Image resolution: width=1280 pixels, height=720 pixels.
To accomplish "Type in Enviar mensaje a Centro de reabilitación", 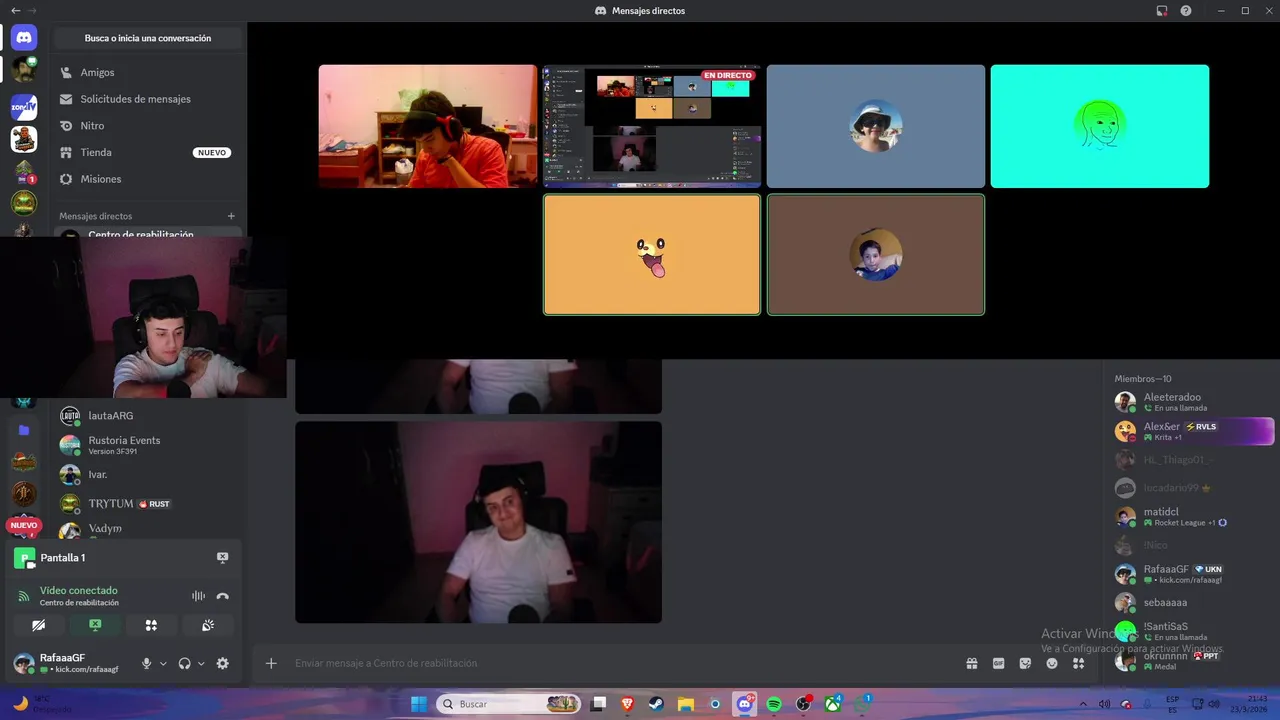I will coord(620,663).
